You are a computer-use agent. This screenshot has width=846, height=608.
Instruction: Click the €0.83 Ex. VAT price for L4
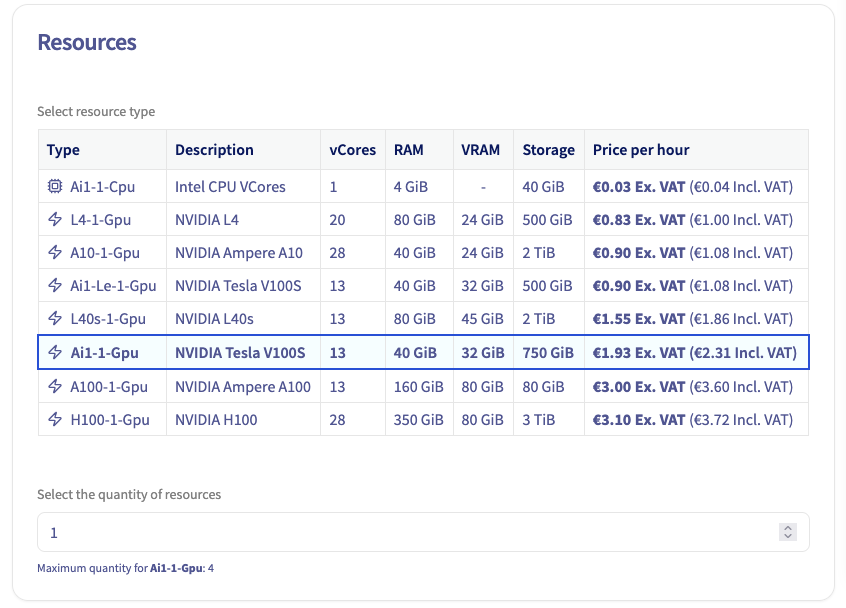[x=638, y=220]
